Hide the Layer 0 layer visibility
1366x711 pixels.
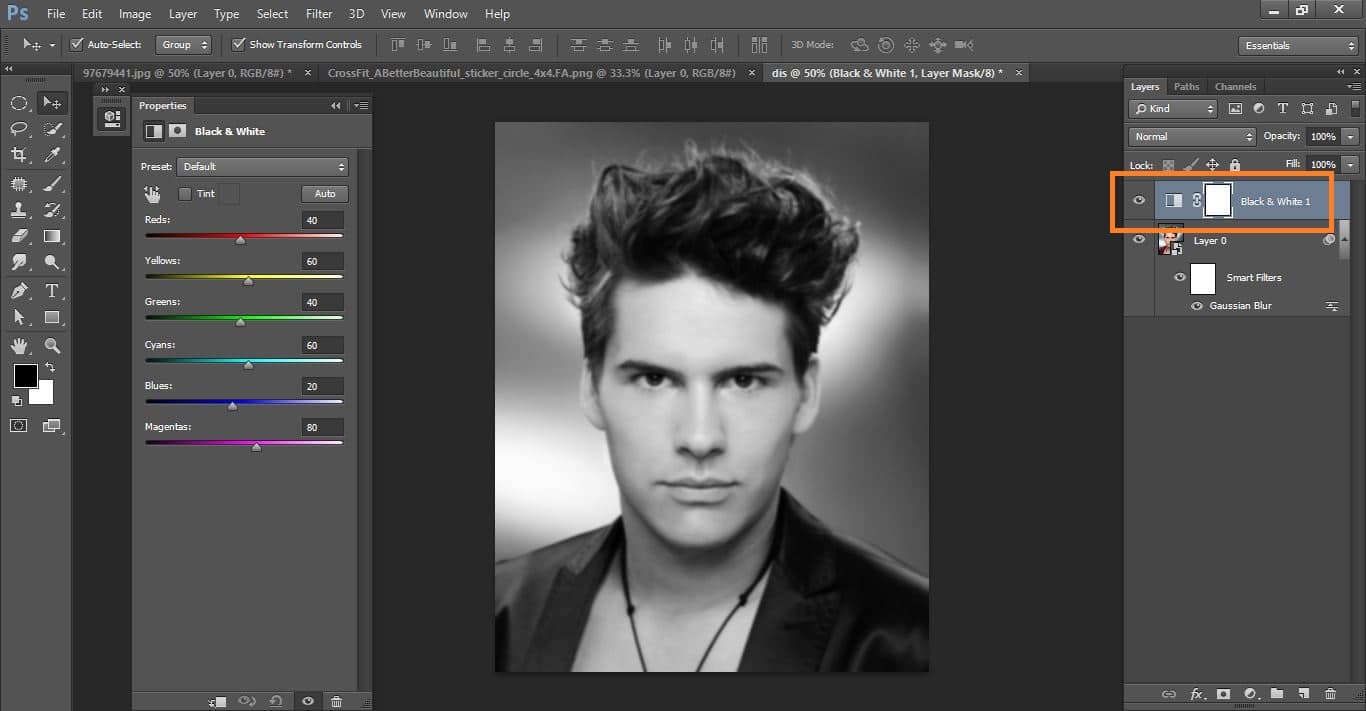click(1138, 240)
